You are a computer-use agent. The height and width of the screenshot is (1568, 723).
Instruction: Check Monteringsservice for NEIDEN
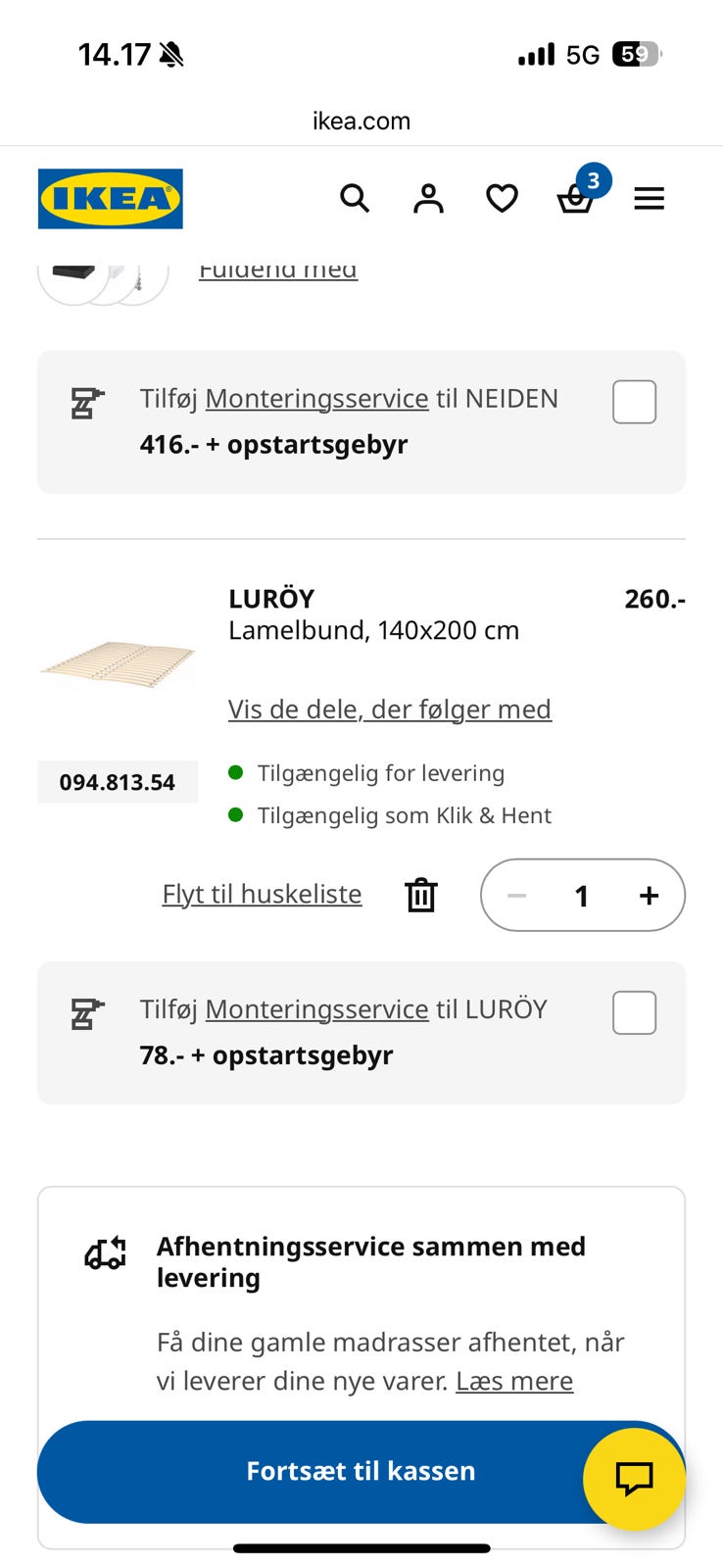coord(634,402)
